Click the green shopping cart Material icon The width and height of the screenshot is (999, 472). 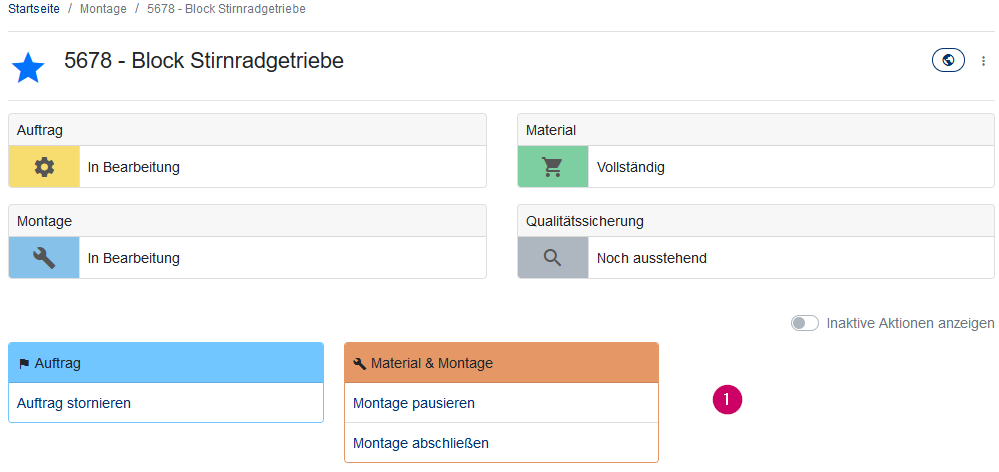pos(553,167)
